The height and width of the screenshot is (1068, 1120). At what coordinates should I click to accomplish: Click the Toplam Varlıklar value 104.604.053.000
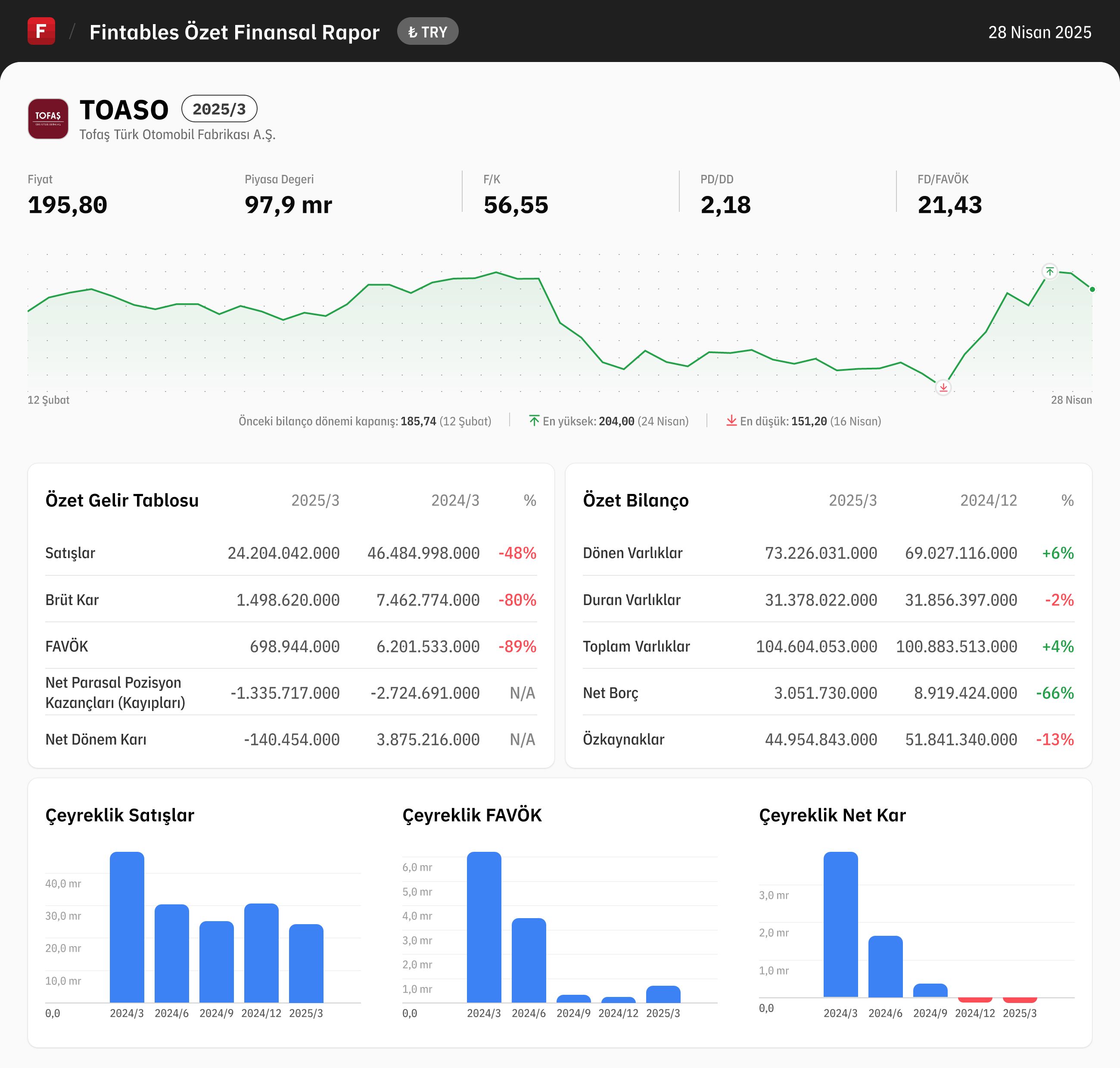pos(816,646)
